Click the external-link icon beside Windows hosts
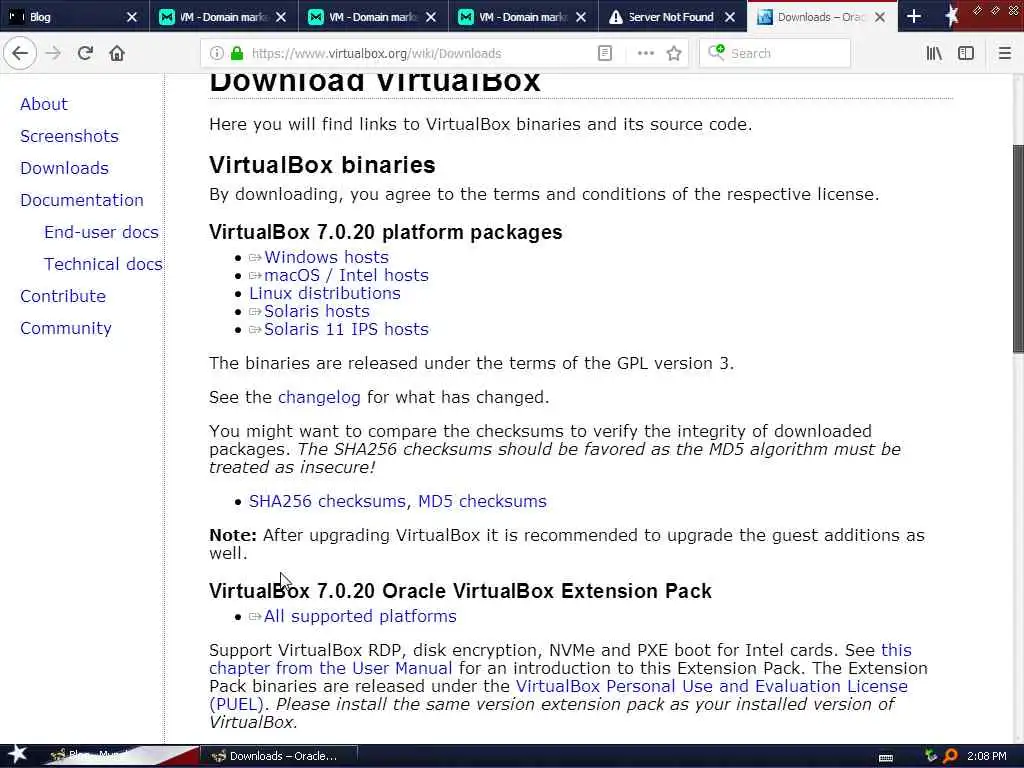 click(255, 258)
